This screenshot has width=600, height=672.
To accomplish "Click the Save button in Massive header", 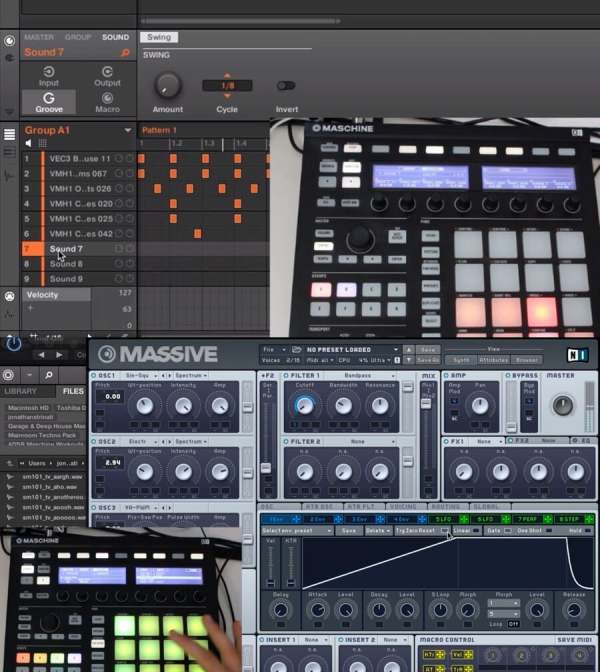I will tap(428, 350).
